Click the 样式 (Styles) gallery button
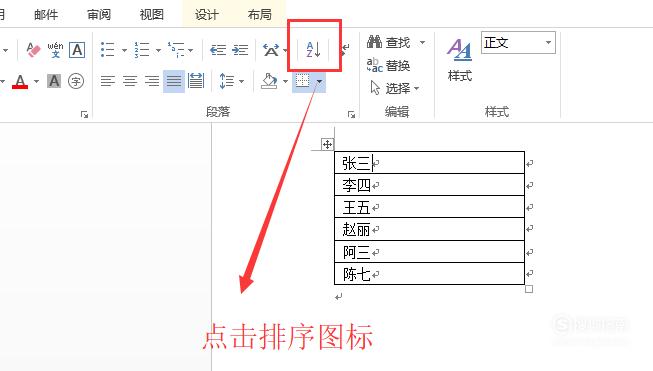This screenshot has height=371, width=653. 460,60
